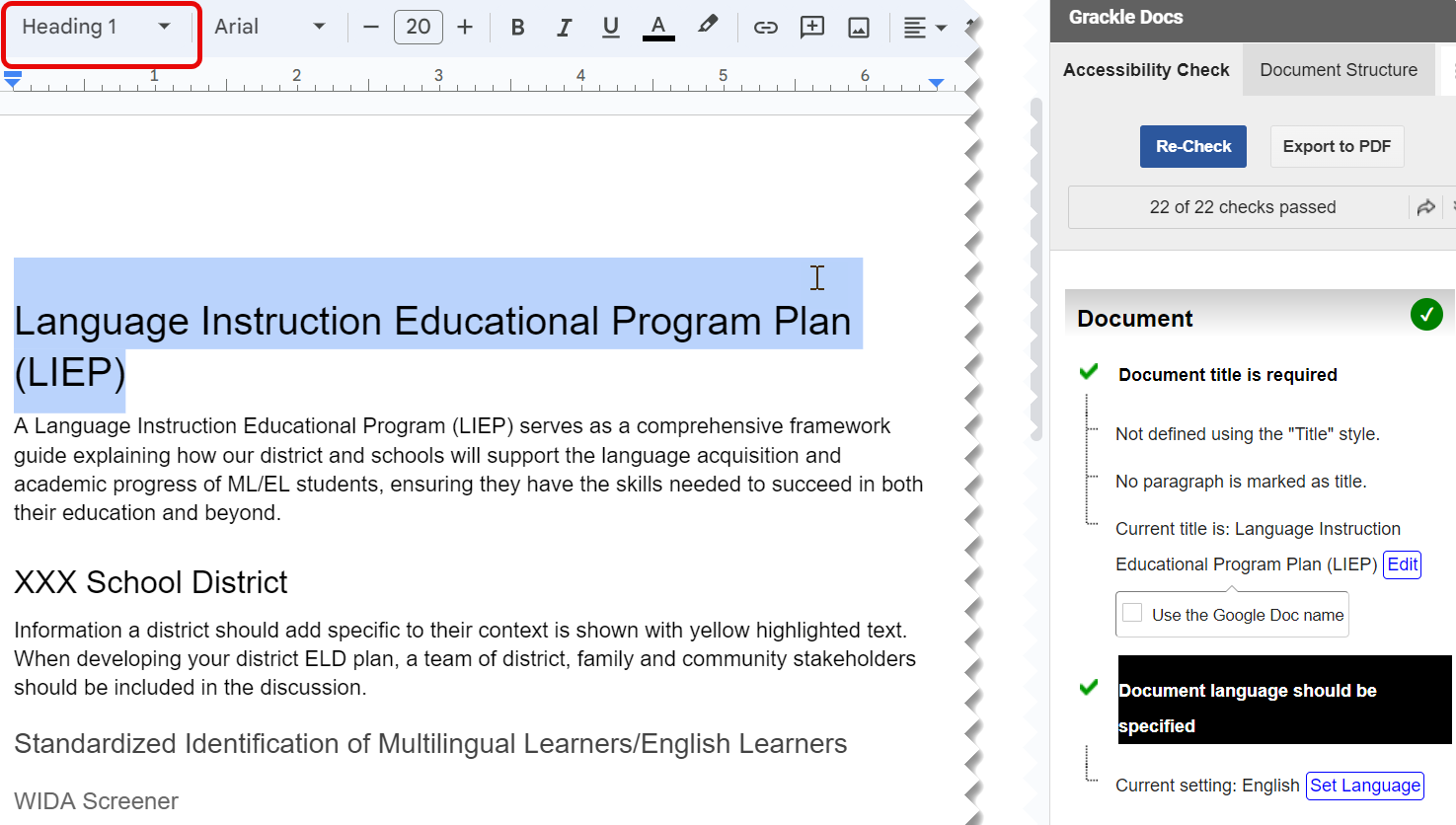Open the text alignment dropdown
Screen dimensions: 1456x825
pyautogui.click(x=925, y=28)
